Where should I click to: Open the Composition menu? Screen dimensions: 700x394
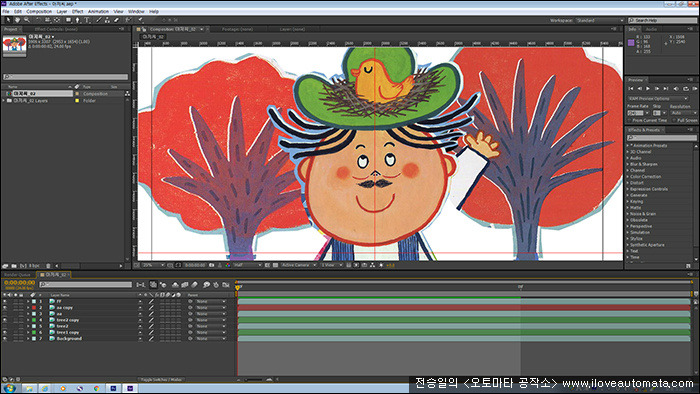(x=39, y=12)
